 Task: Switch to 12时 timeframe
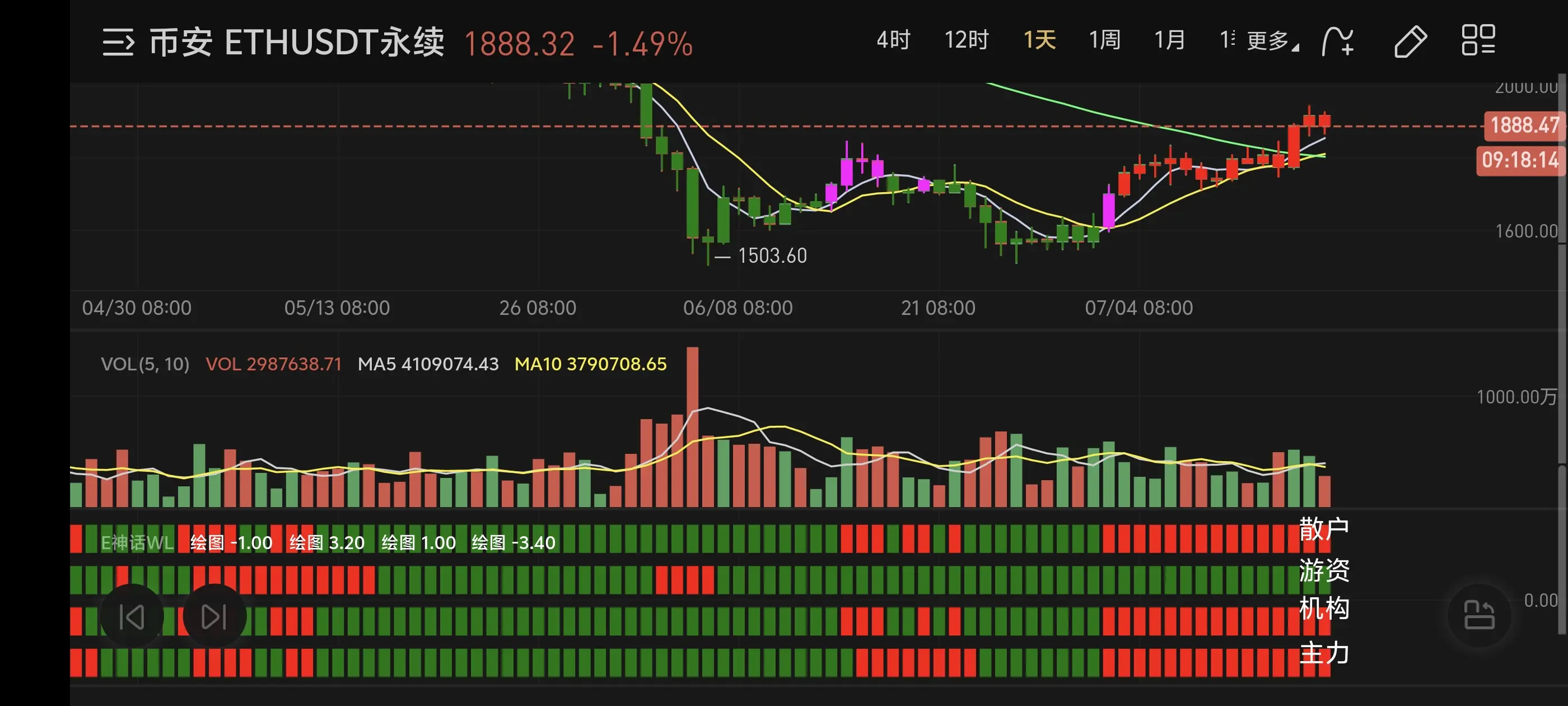(x=967, y=40)
